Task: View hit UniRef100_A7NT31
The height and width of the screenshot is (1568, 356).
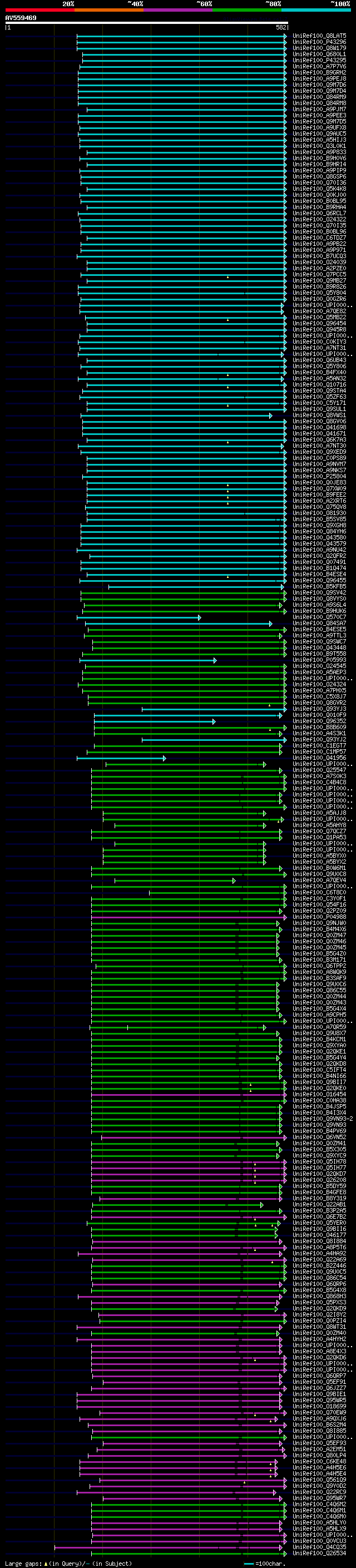Action: [319, 348]
